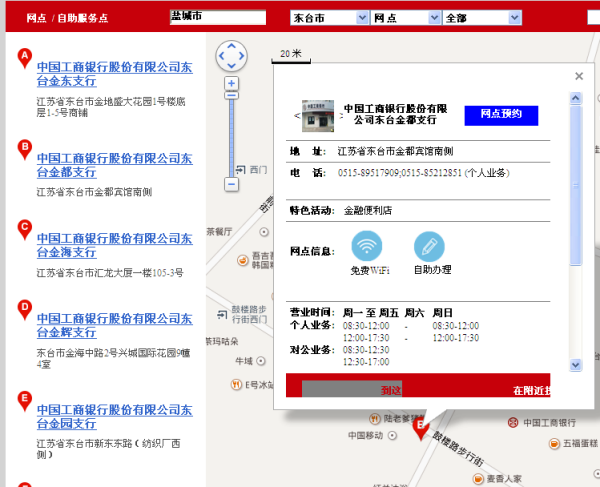Click the phone number 0515-89517909 text
The width and height of the screenshot is (600, 487).
click(368, 173)
